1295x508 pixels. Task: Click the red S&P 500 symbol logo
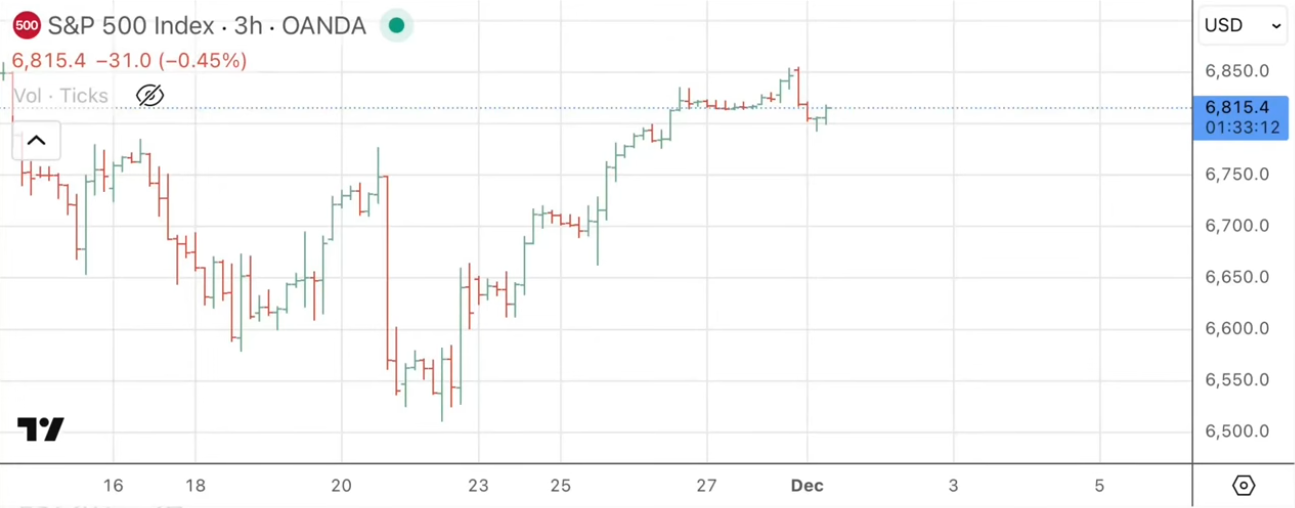tap(27, 25)
